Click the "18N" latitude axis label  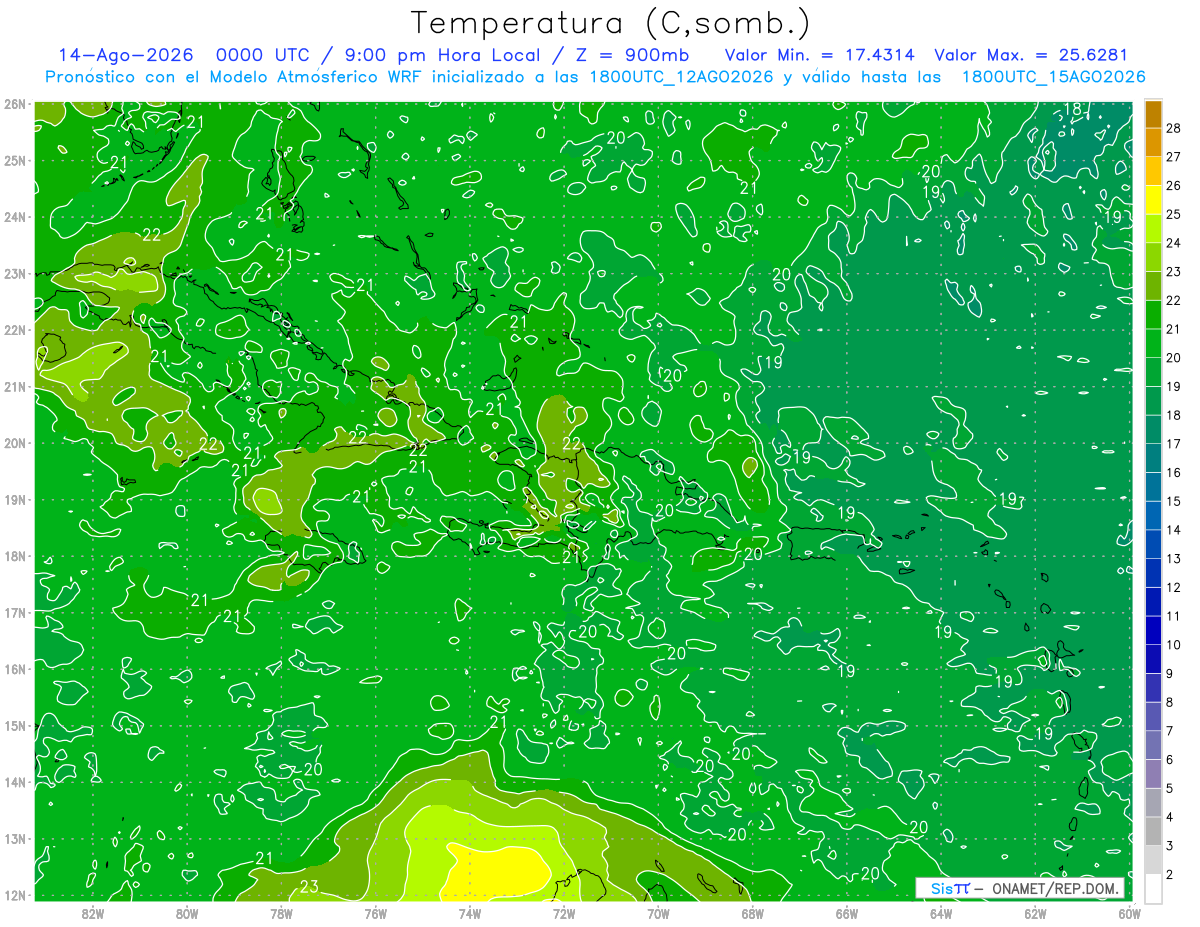[x=14, y=556]
